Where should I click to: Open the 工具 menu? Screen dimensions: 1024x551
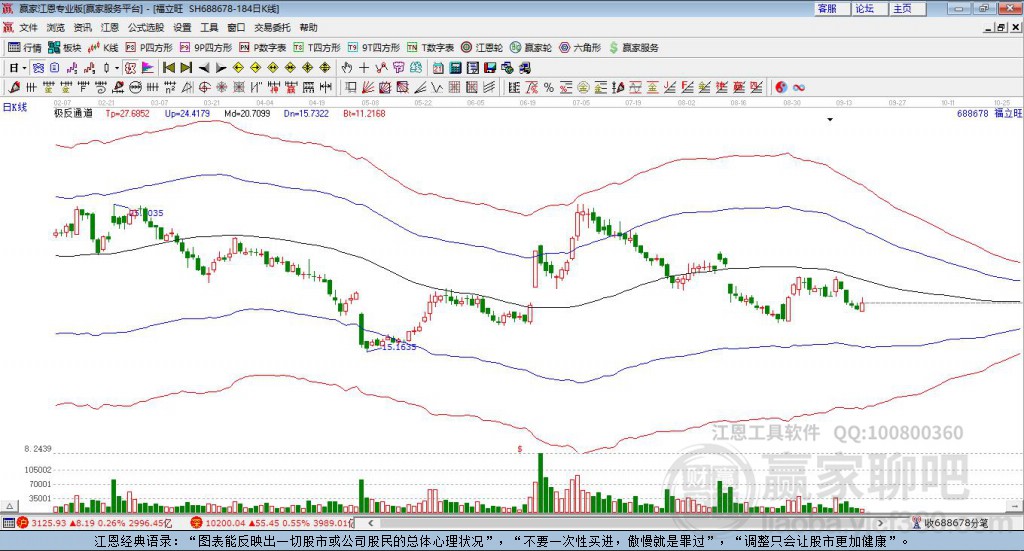coord(209,27)
